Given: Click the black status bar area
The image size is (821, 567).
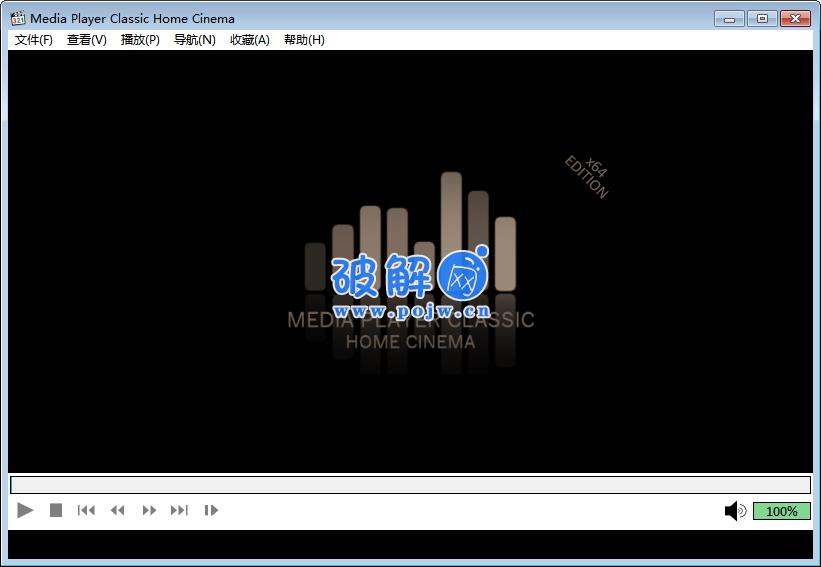Looking at the screenshot, I should click(410, 544).
